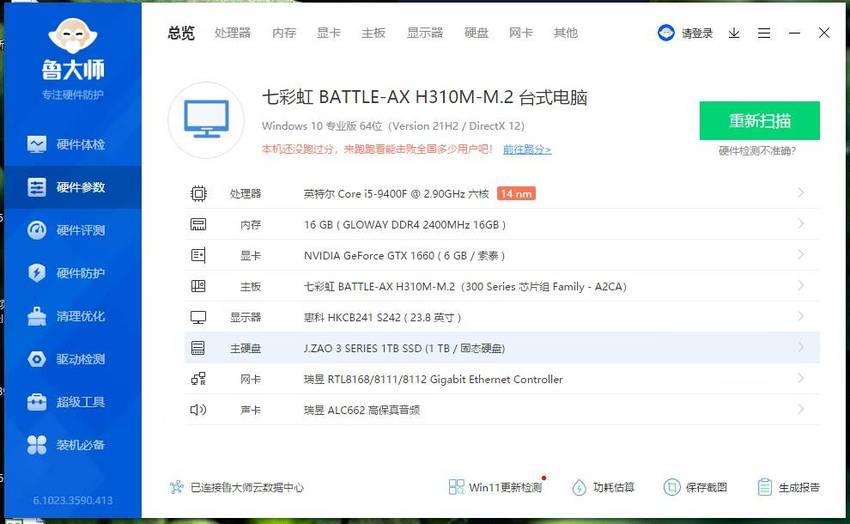
Task: Click the 内存 memory icon
Action: point(198,224)
